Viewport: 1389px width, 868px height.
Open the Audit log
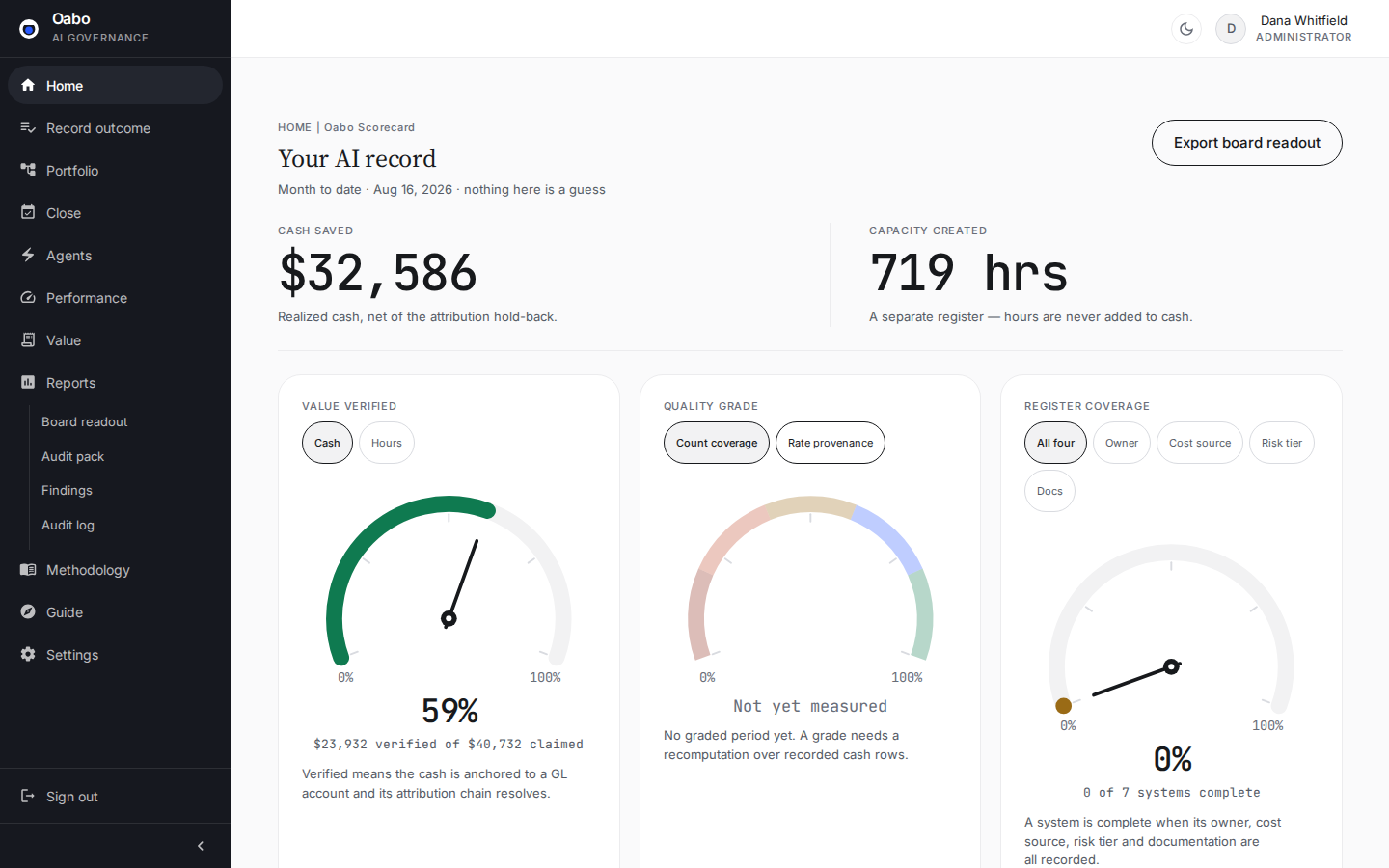click(x=68, y=525)
